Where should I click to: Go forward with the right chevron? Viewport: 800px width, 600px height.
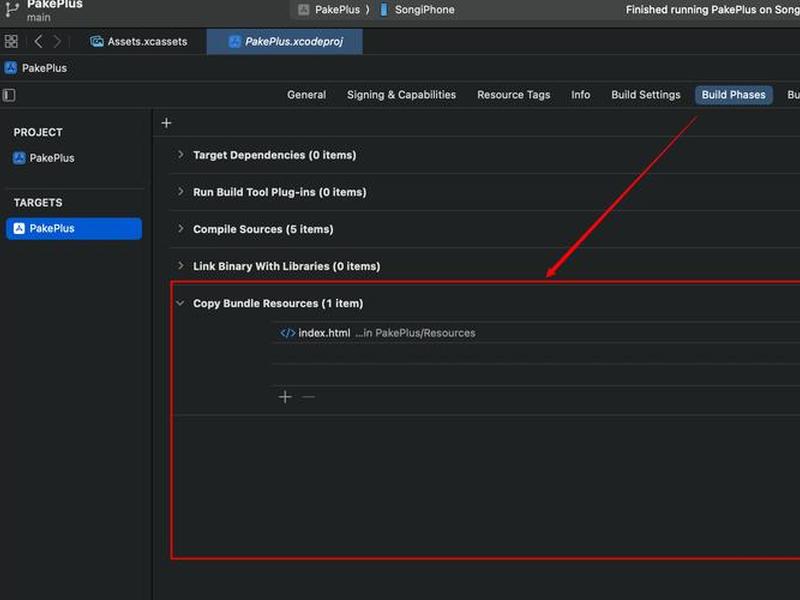[x=57, y=41]
